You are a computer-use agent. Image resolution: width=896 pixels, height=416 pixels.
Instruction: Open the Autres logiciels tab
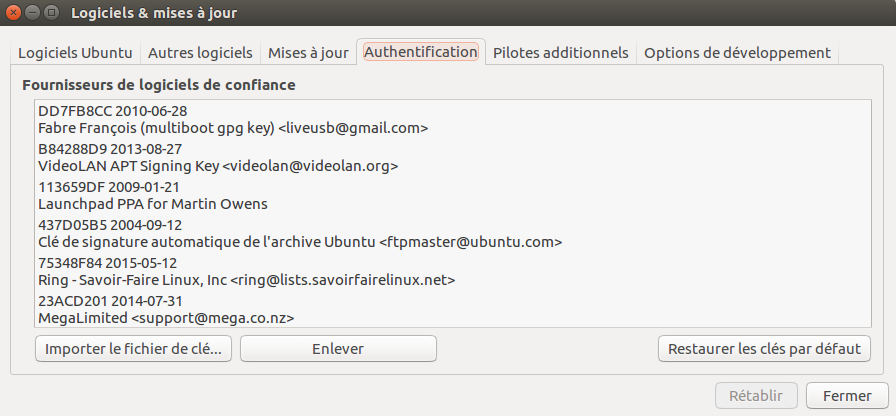200,53
